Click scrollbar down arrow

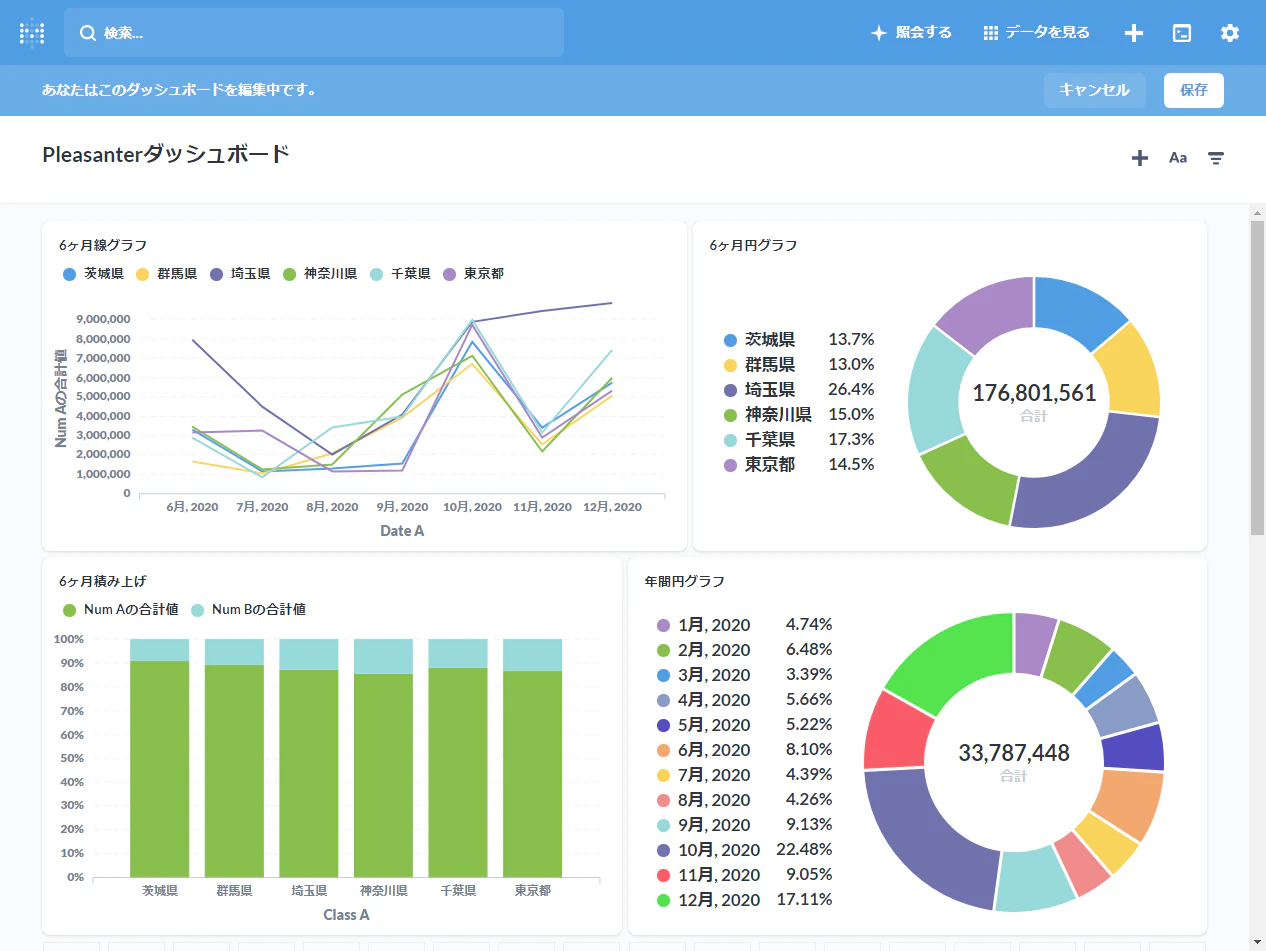[1257, 942]
